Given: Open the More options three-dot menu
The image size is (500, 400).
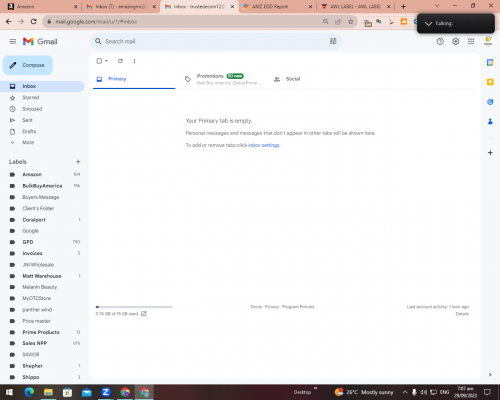Looking at the screenshot, I should click(x=134, y=61).
